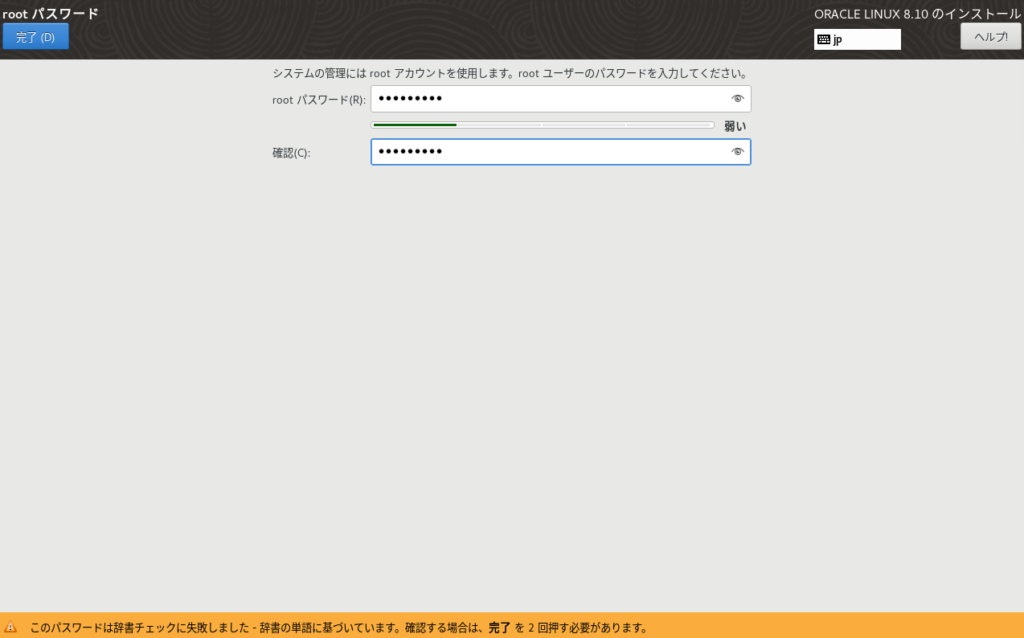Click the 弱い strength label
This screenshot has width=1024, height=638.
tap(735, 126)
